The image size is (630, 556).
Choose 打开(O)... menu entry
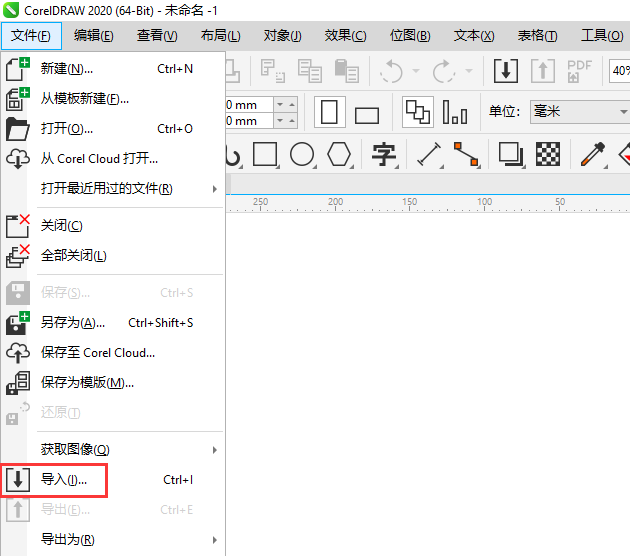[x=112, y=129]
